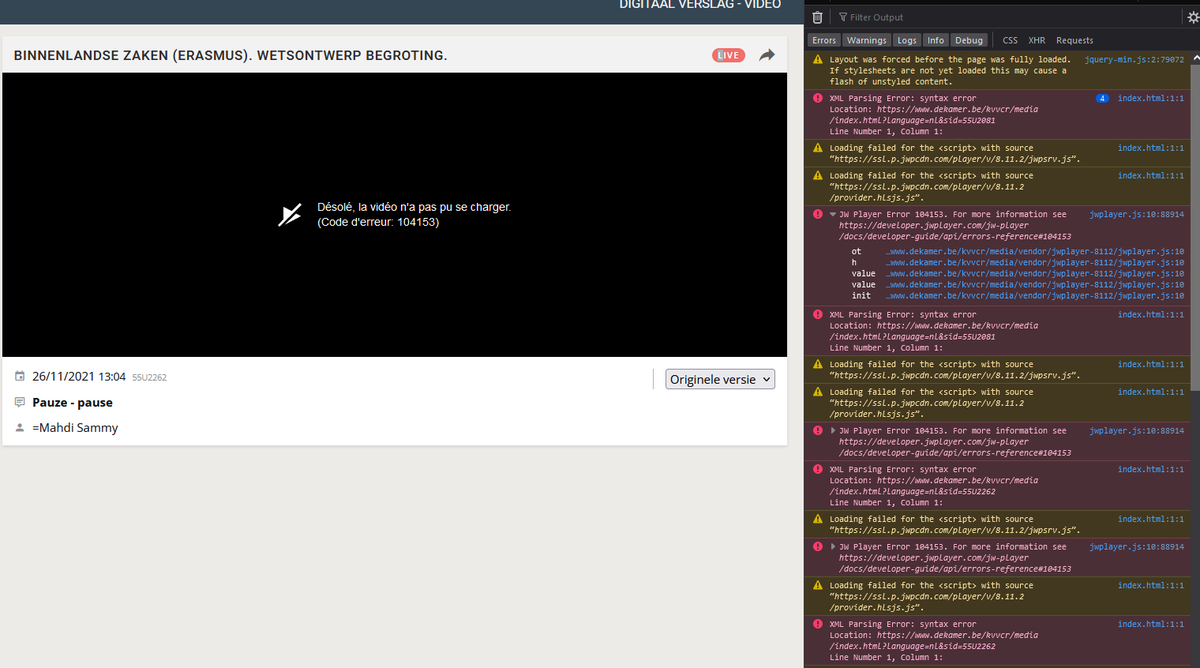Click the warning icon of the Layout was forced message
Image resolution: width=1200 pixels, height=668 pixels.
pyautogui.click(x=818, y=60)
